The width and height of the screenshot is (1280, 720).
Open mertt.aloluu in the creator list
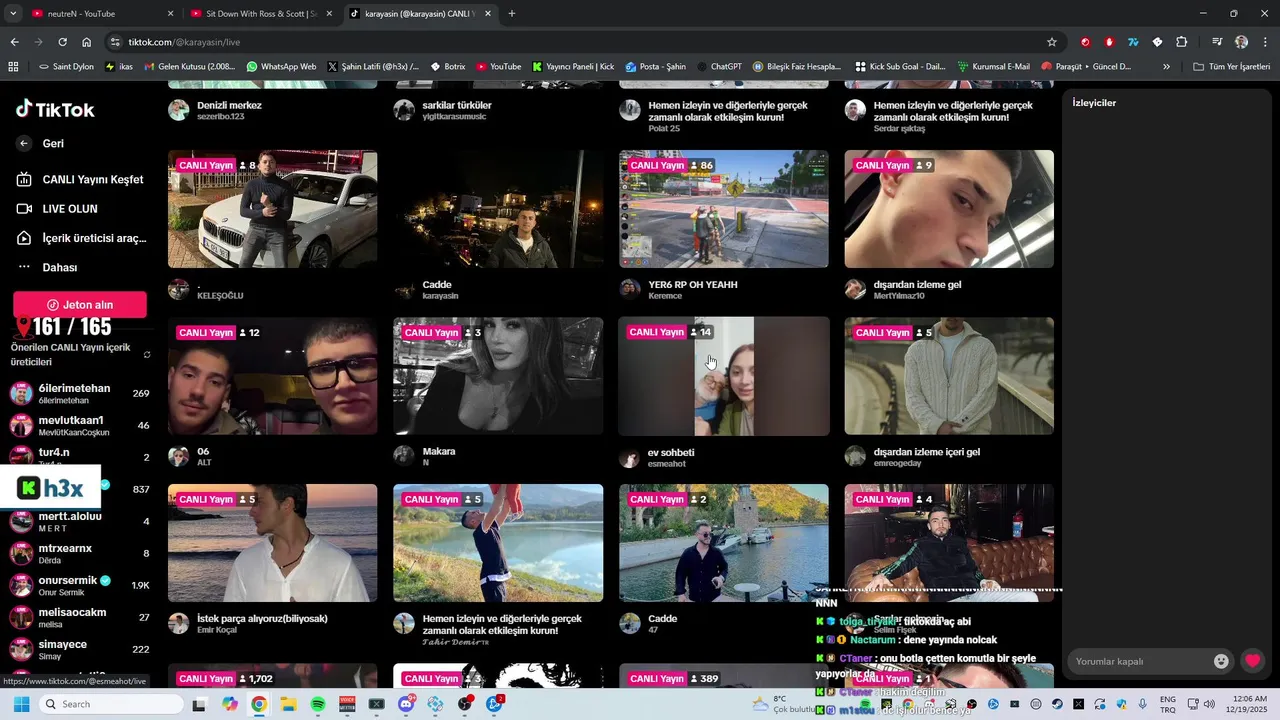(x=80, y=521)
